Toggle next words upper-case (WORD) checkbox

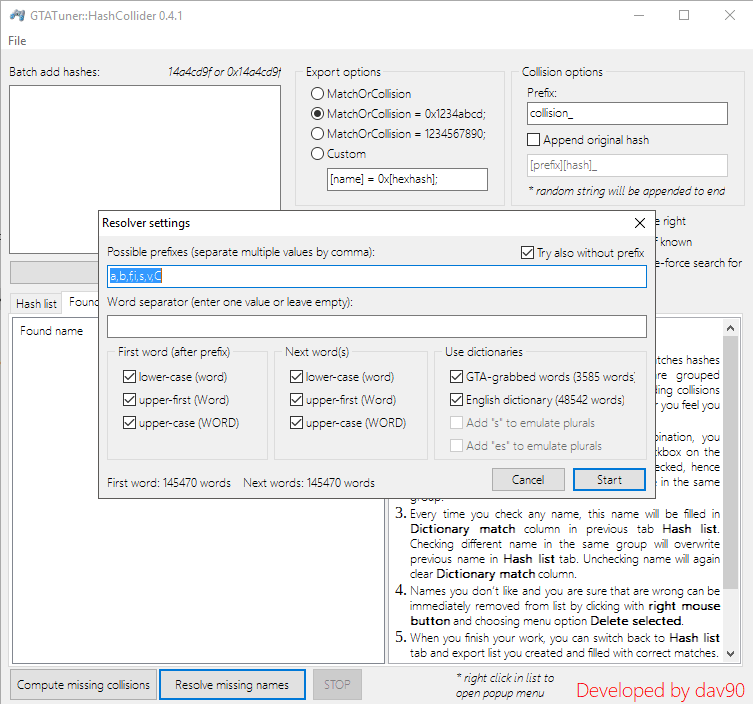(296, 423)
